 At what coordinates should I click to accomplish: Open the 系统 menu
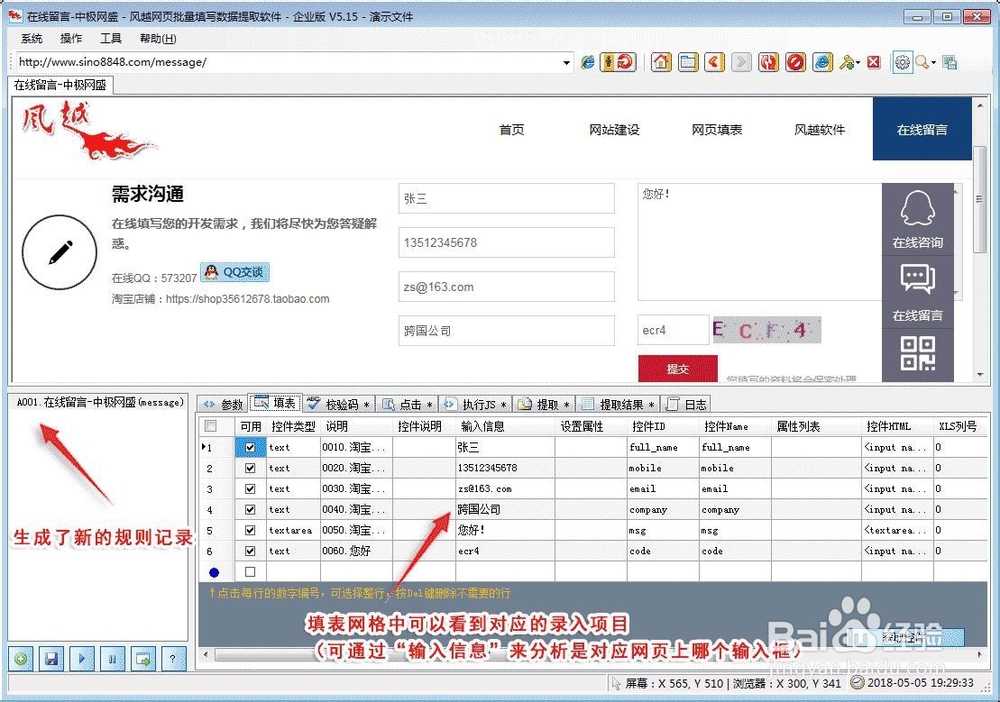(x=31, y=38)
